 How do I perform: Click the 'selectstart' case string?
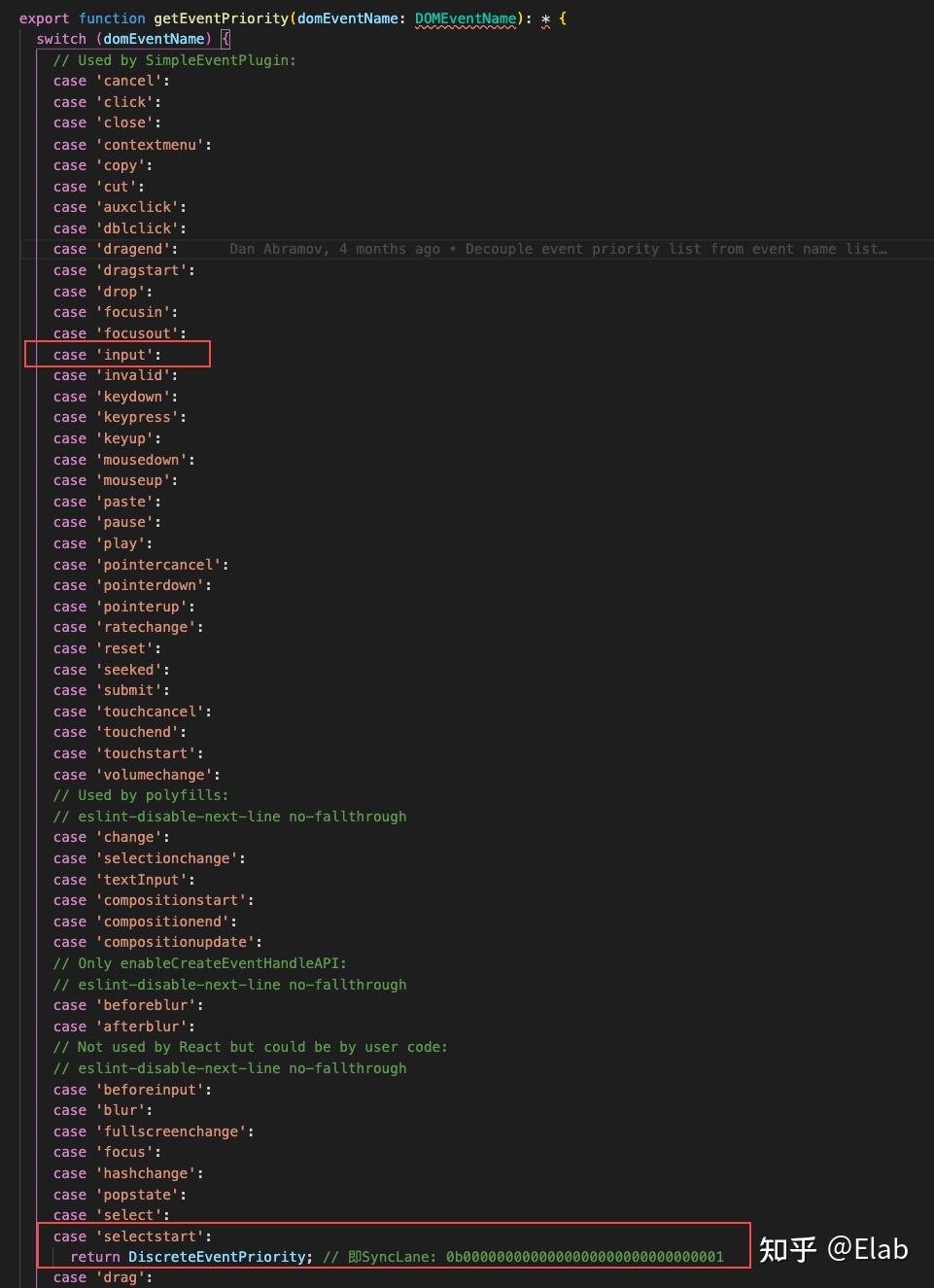click(154, 1236)
